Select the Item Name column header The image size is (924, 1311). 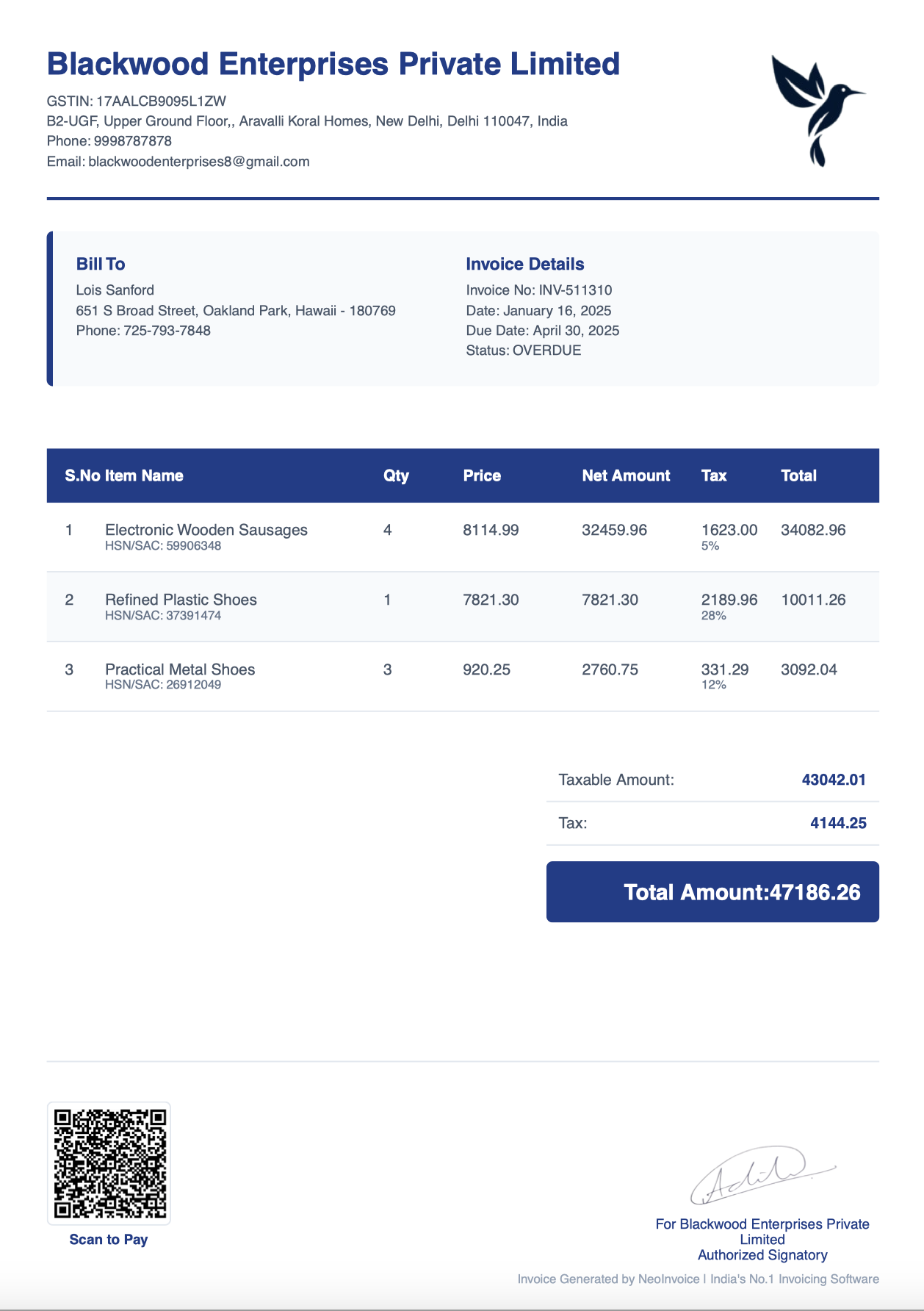coord(144,475)
